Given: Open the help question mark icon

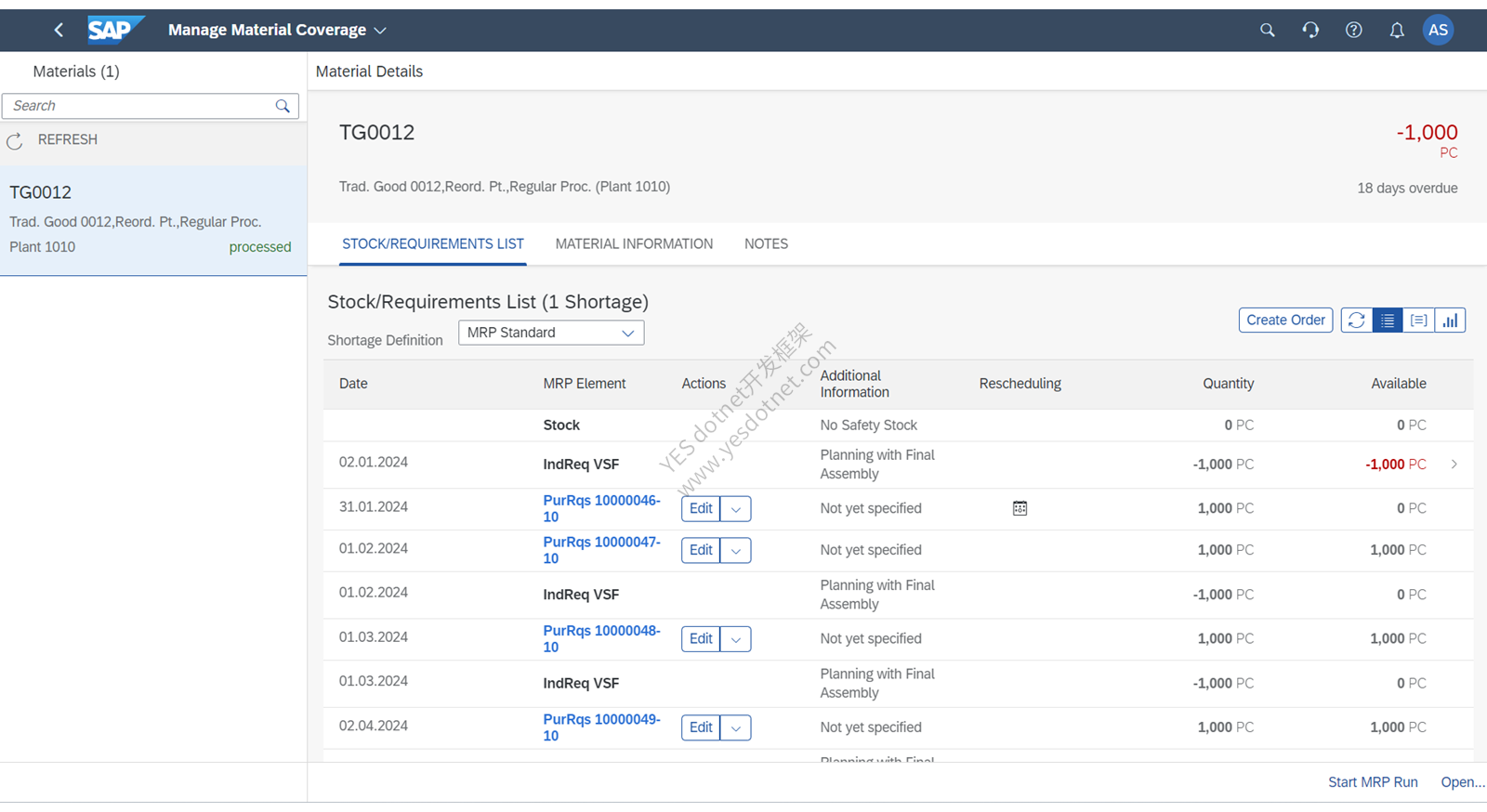Looking at the screenshot, I should [x=1354, y=30].
